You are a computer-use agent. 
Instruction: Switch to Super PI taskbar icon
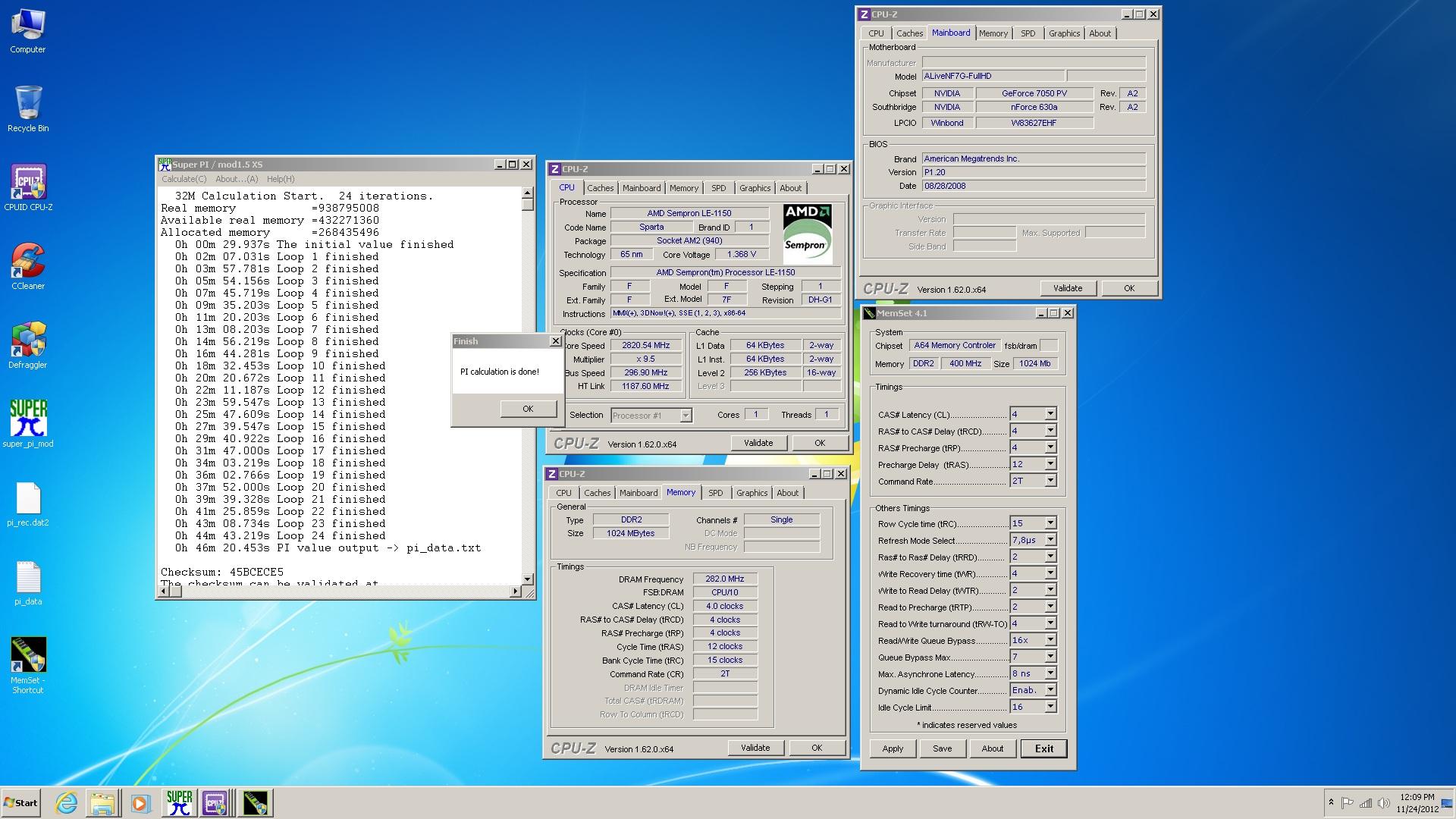(180, 803)
